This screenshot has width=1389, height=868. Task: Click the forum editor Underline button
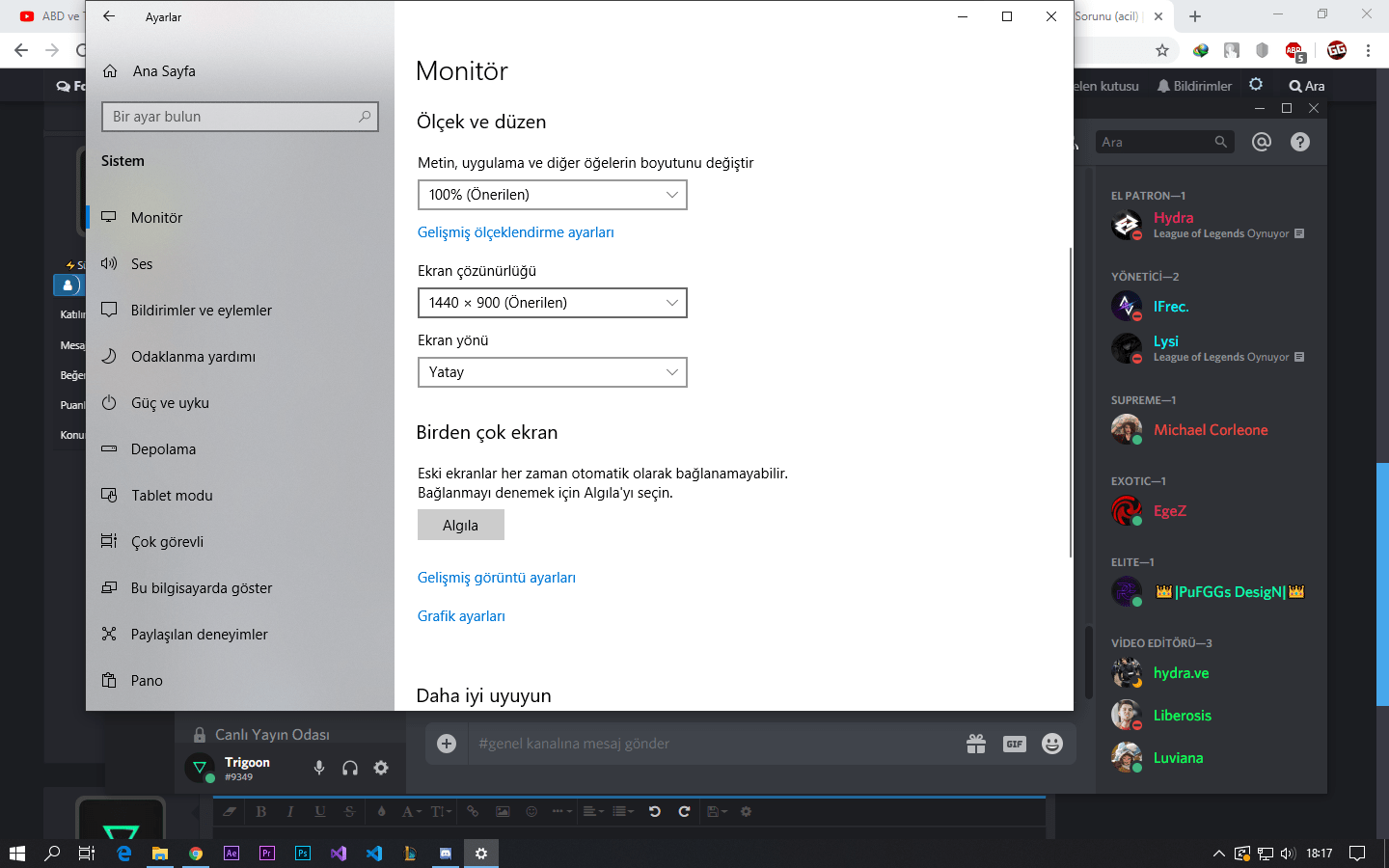pyautogui.click(x=320, y=812)
